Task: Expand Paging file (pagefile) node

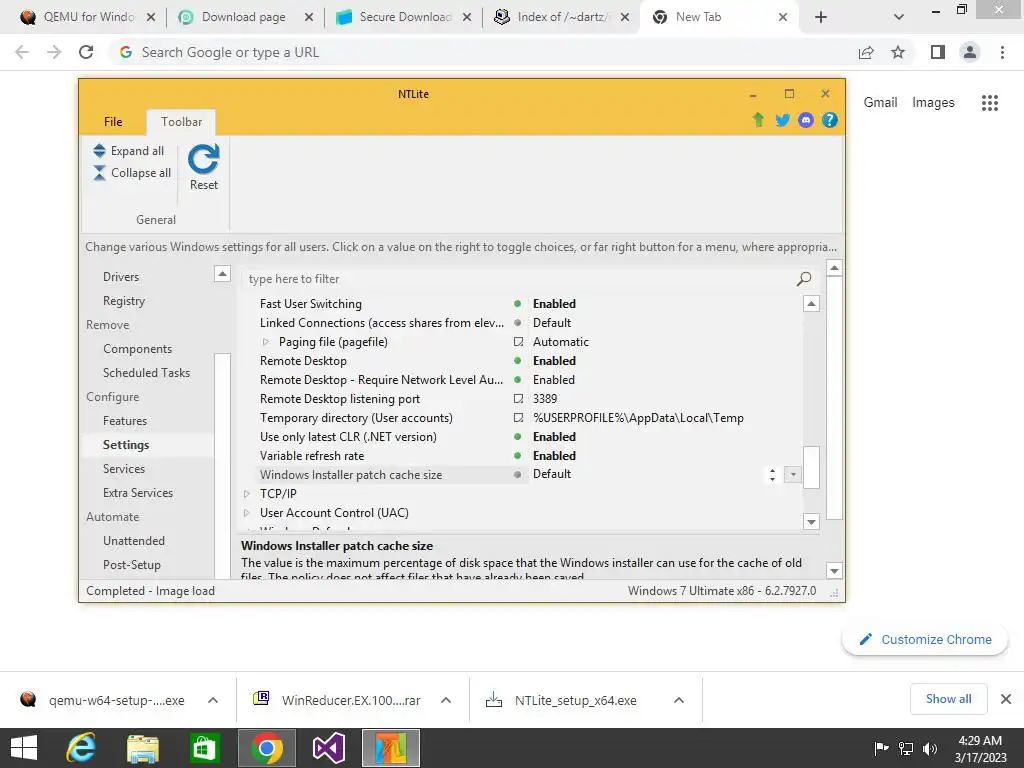Action: 266,342
